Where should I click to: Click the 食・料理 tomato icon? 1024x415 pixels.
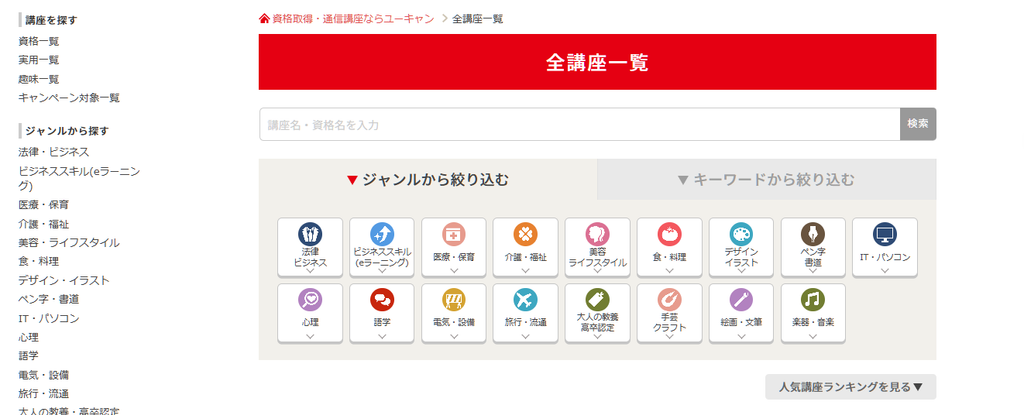coord(669,234)
